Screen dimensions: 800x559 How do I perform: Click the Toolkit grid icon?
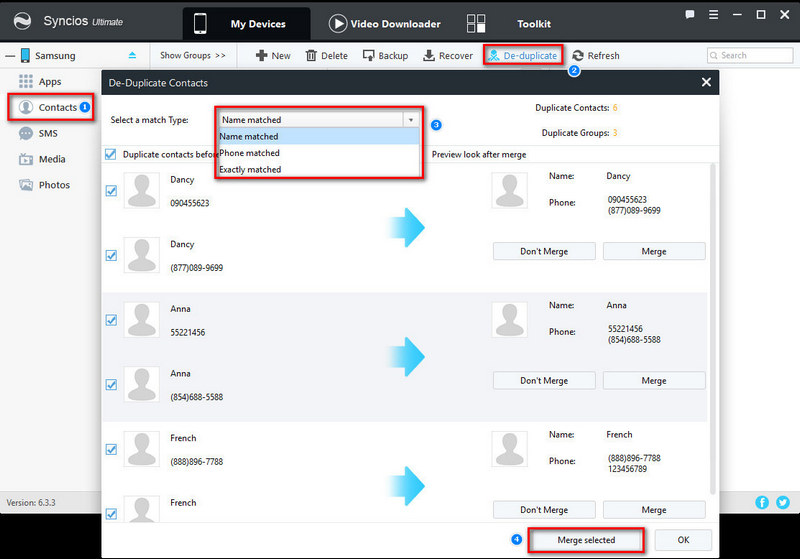pyautogui.click(x=476, y=23)
